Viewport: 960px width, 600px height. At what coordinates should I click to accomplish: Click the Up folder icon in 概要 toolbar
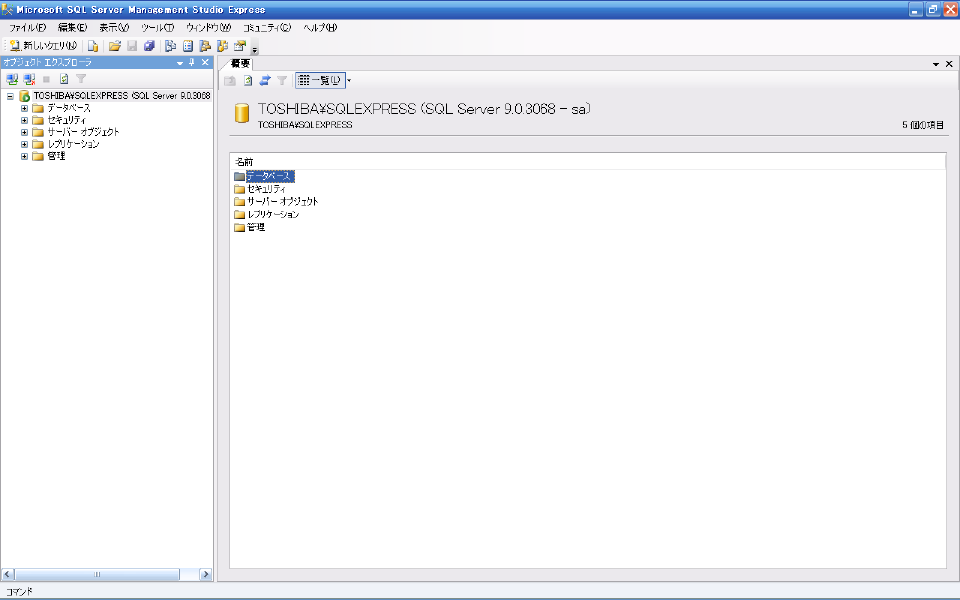[x=230, y=80]
